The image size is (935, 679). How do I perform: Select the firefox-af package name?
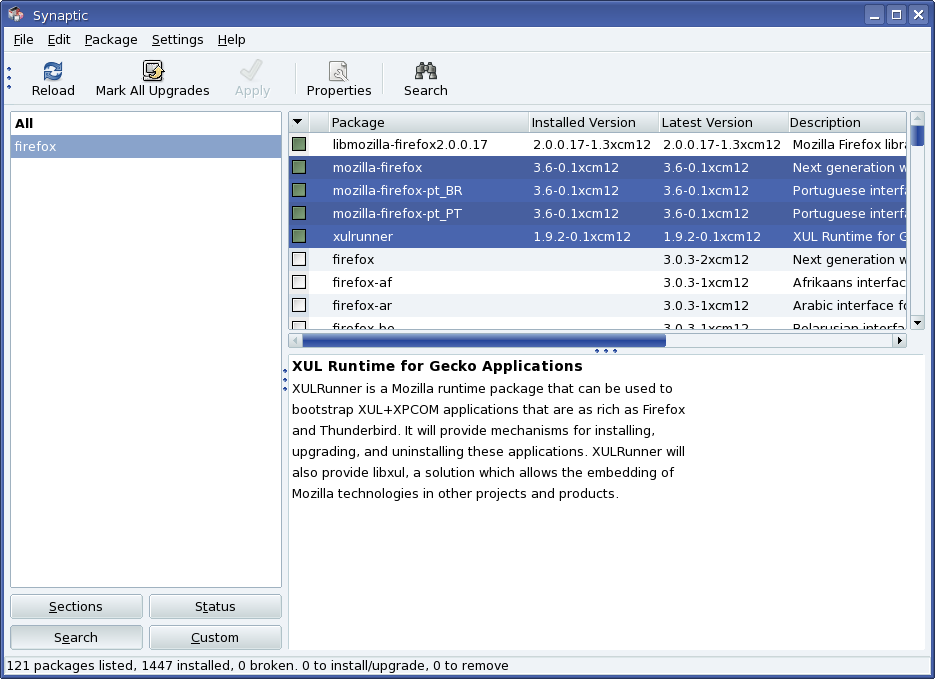362,283
